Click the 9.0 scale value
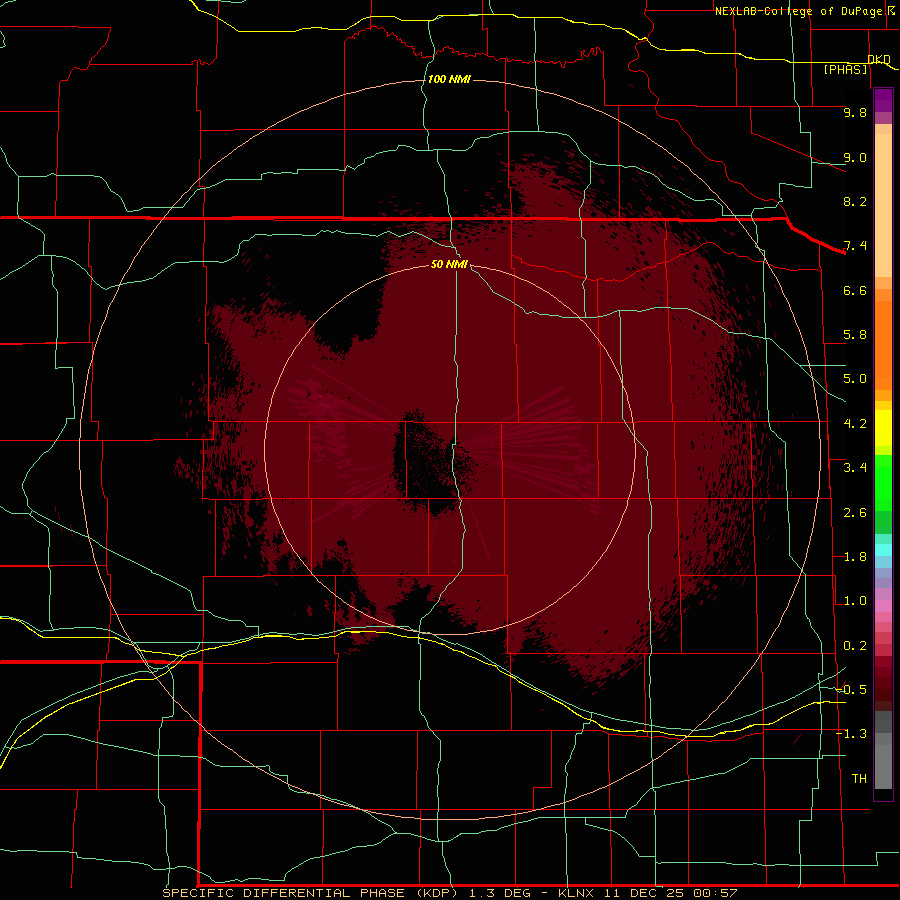900x900 pixels. coord(855,158)
